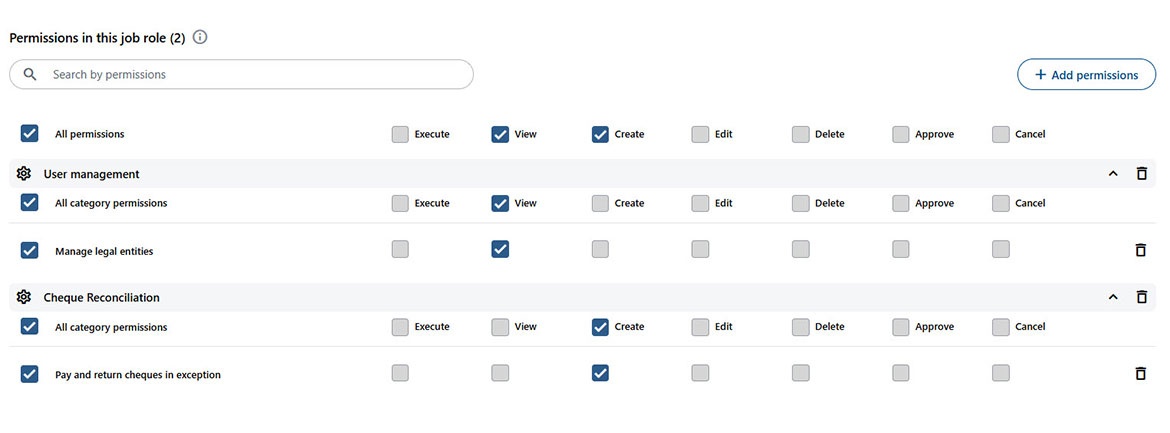Enable Execute for all permissions
The width and height of the screenshot is (1170, 433).
400,134
